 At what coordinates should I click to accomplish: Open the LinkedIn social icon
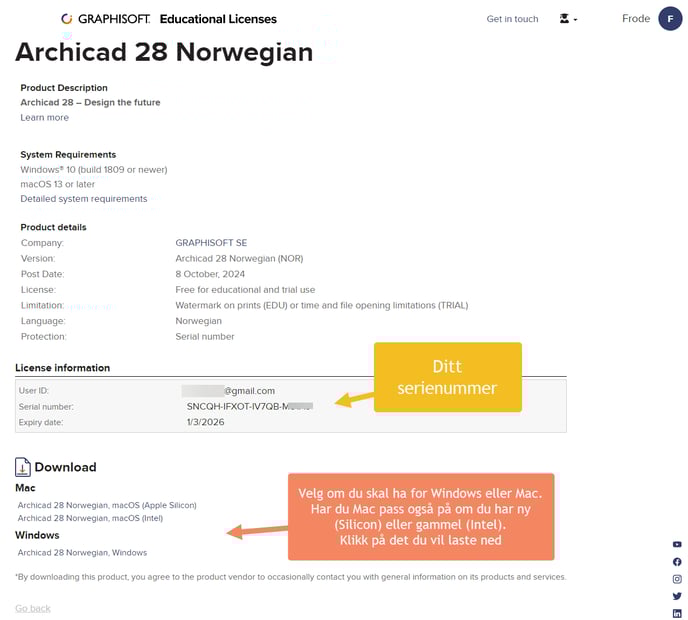[677, 613]
